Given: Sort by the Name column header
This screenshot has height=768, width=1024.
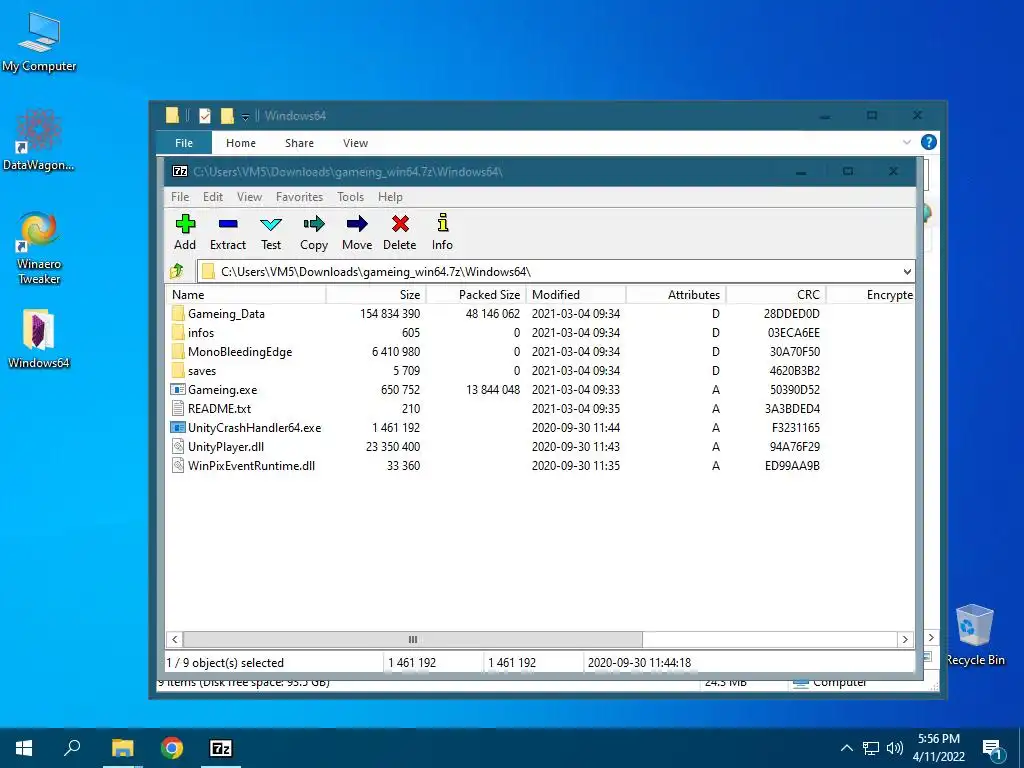Looking at the screenshot, I should pyautogui.click(x=246, y=295).
